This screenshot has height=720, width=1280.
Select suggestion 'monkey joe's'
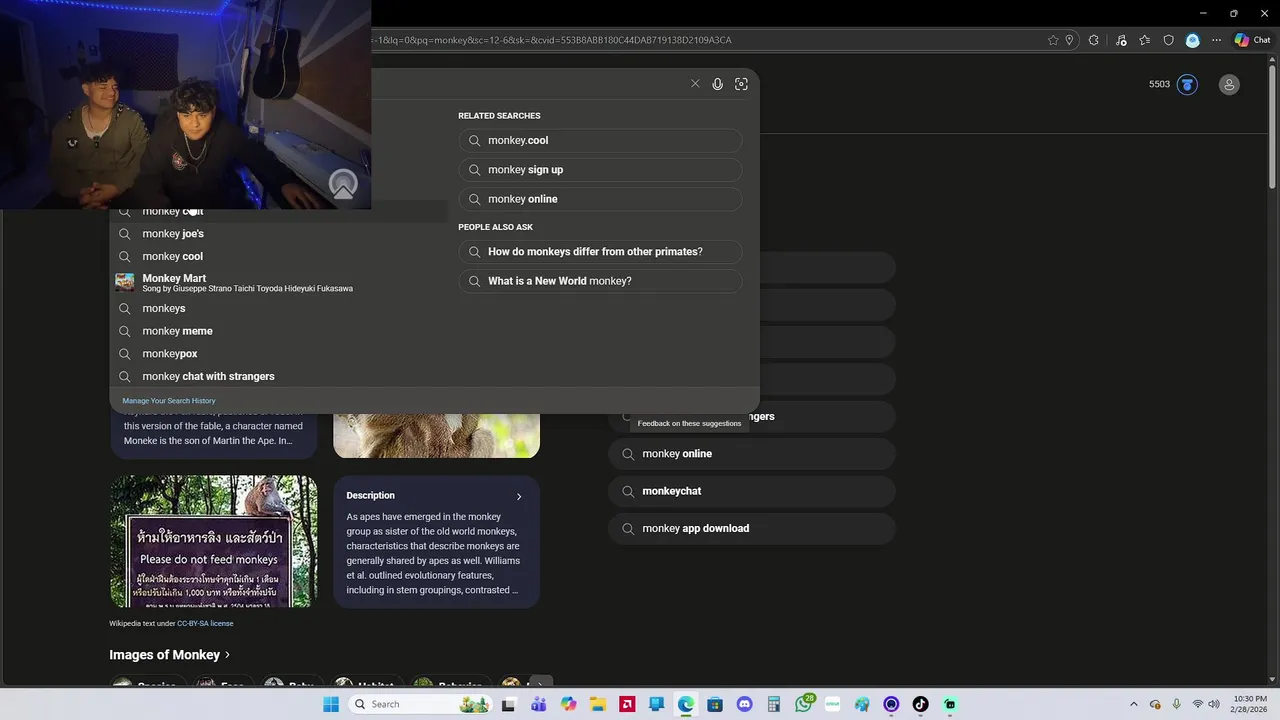pos(280,234)
